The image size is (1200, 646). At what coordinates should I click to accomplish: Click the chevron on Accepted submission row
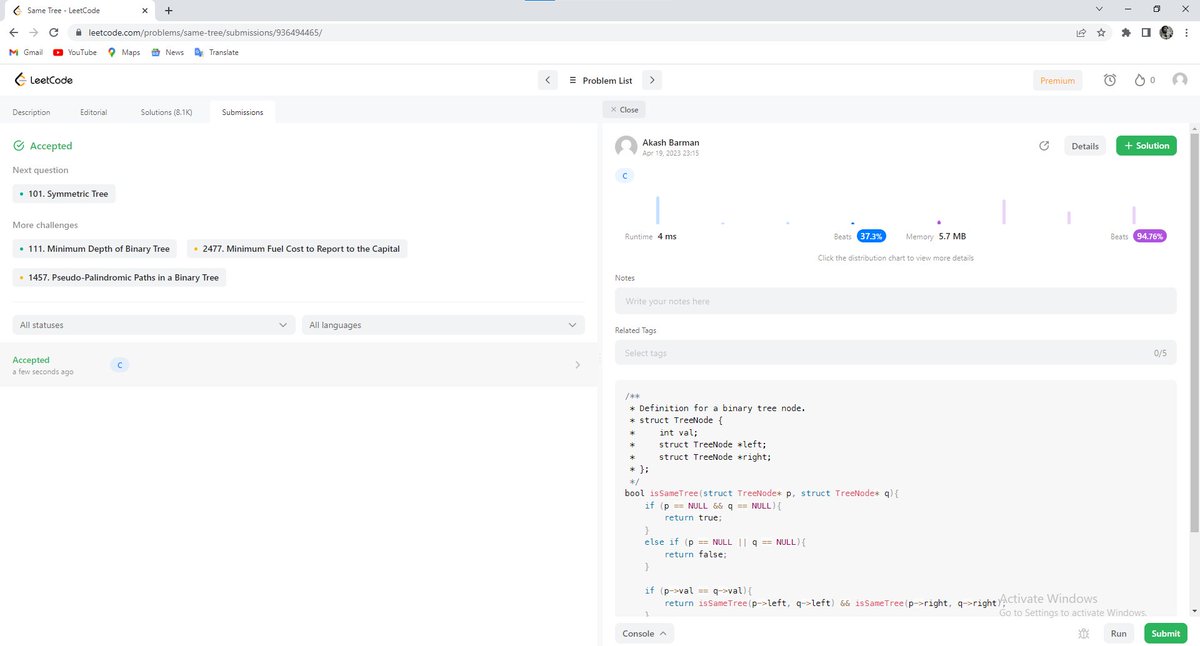click(577, 365)
